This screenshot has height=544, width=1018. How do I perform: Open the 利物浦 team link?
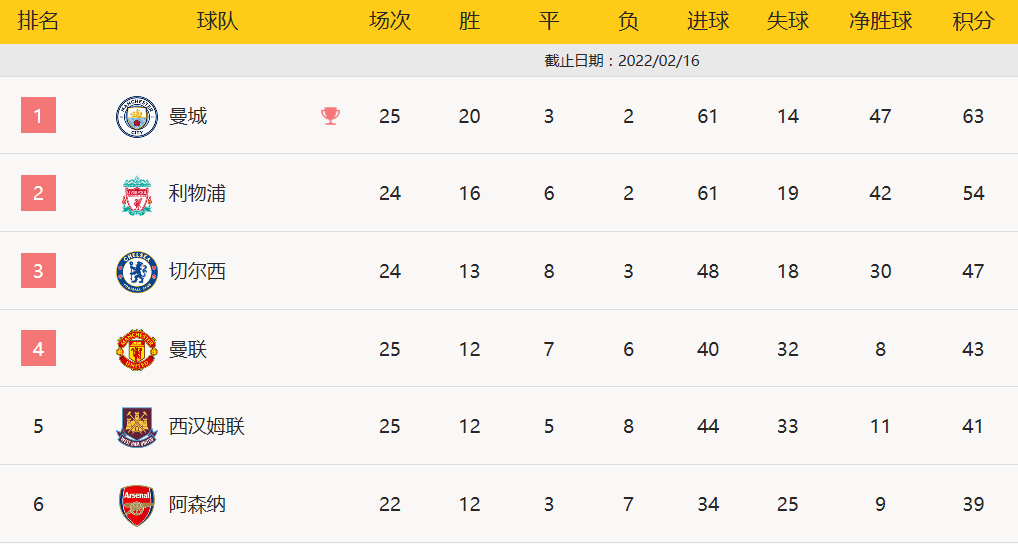point(197,193)
